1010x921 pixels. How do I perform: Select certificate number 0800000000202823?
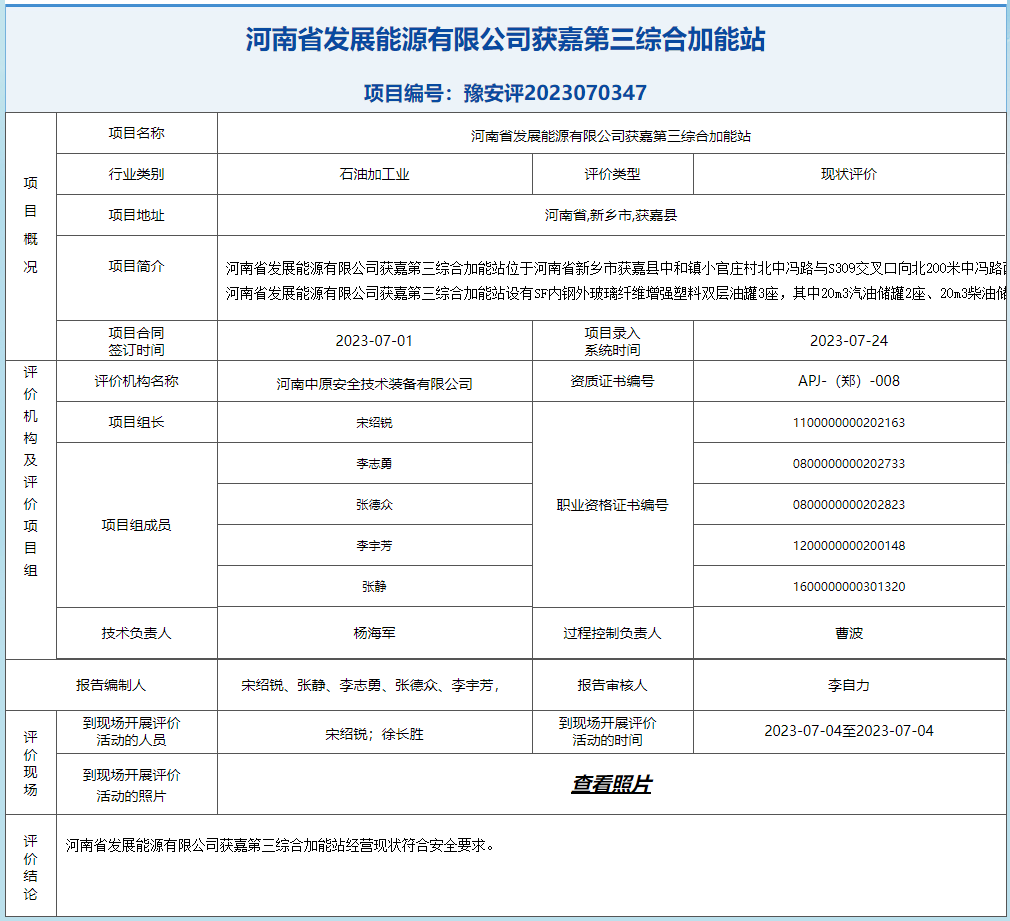849,505
